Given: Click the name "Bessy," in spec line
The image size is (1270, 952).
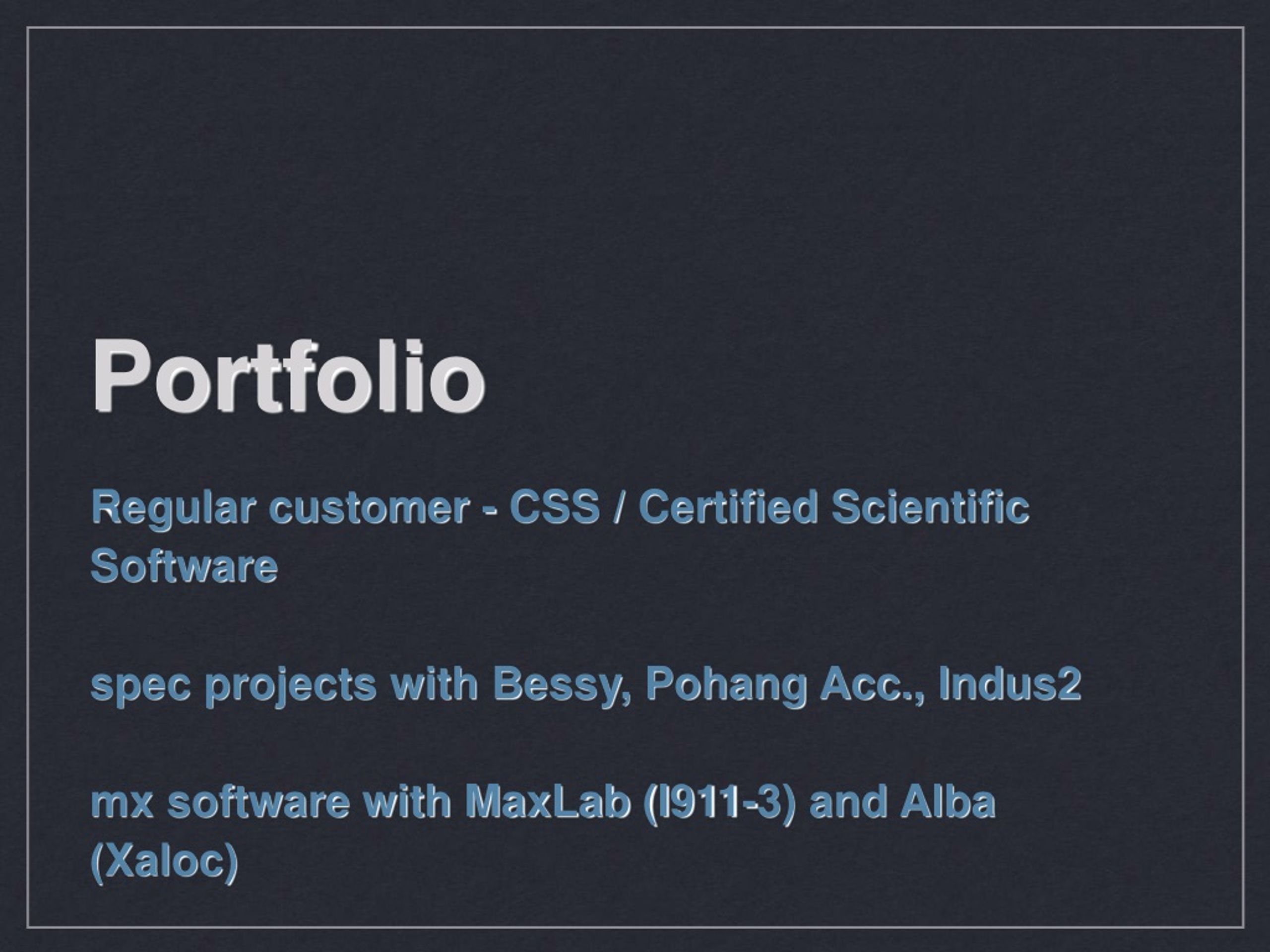Looking at the screenshot, I should tap(562, 686).
